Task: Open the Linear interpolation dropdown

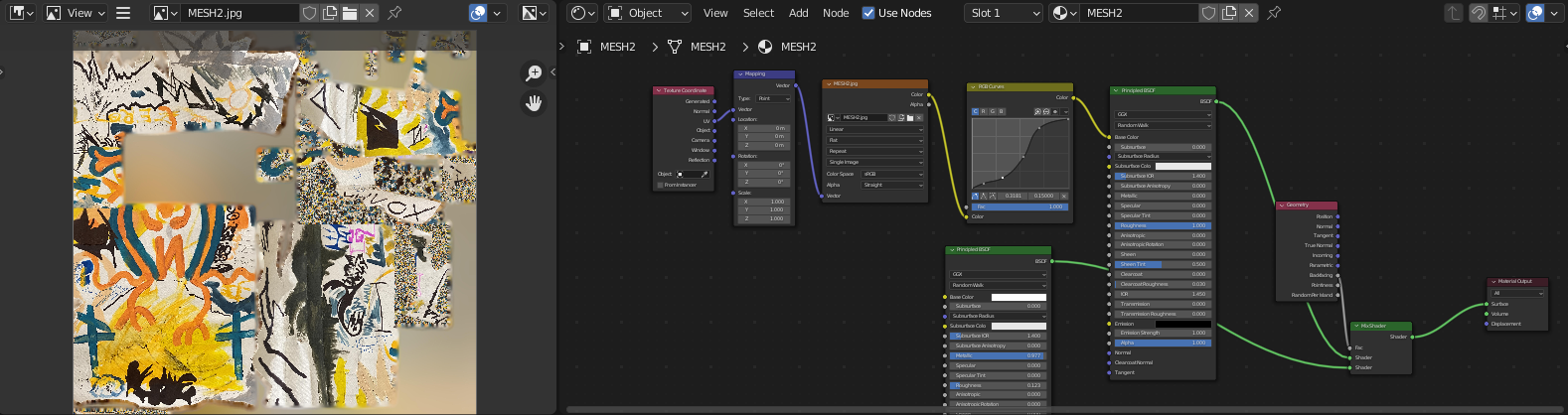Action: pos(875,129)
